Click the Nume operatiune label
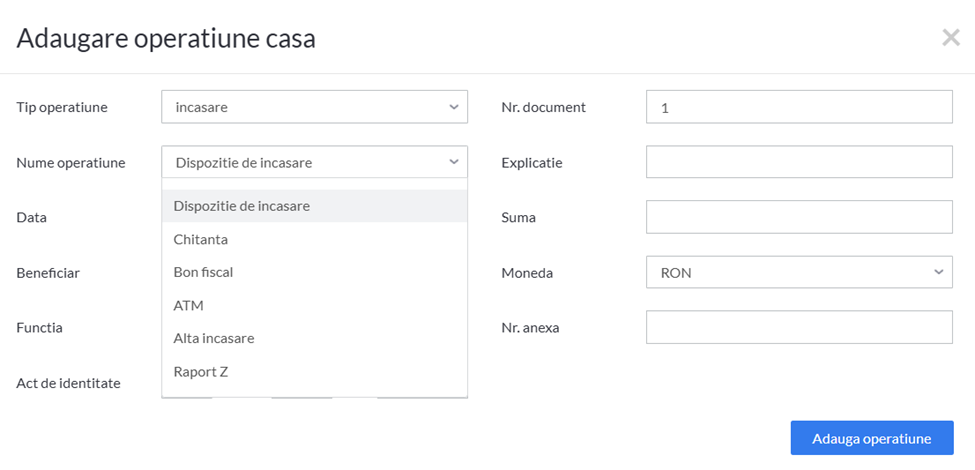Screen dimensions: 975x470 coord(71,163)
